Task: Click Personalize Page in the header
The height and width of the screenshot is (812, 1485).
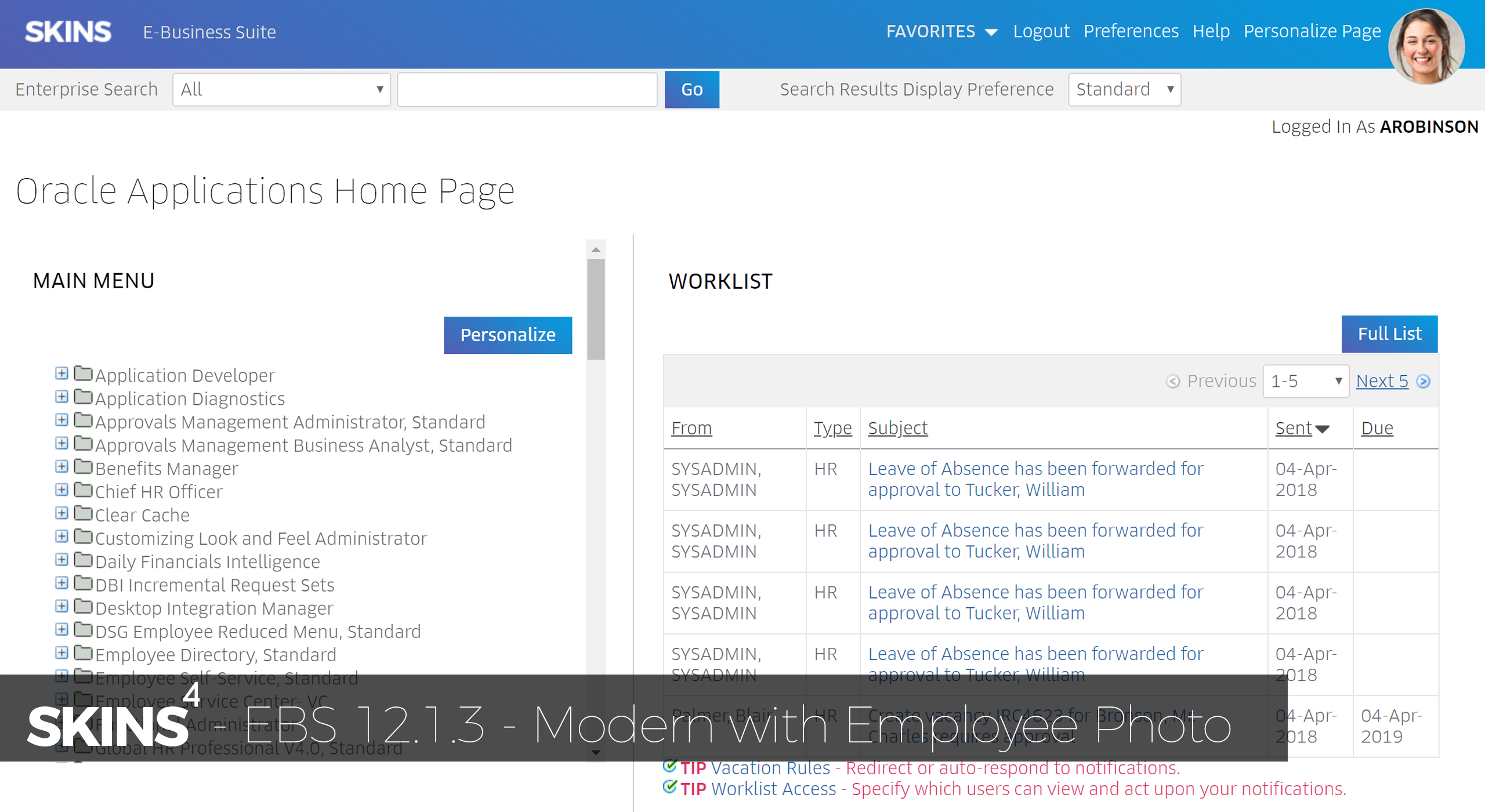Action: point(1312,31)
